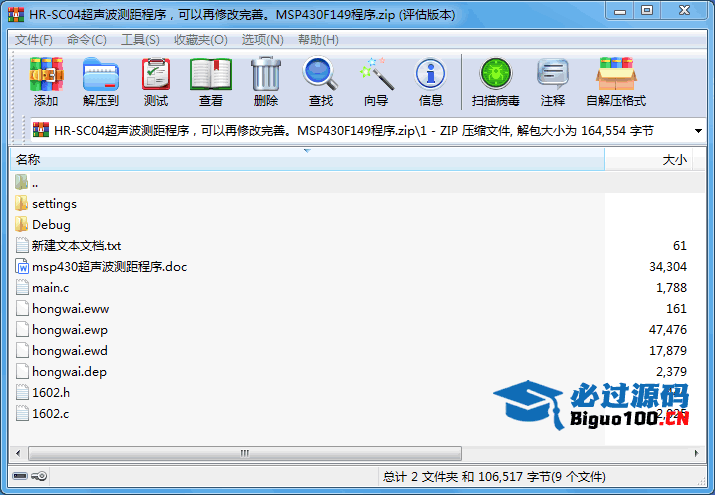Sort by the Size (大小) column header
Screen dimensions: 715x495
(x=648, y=160)
